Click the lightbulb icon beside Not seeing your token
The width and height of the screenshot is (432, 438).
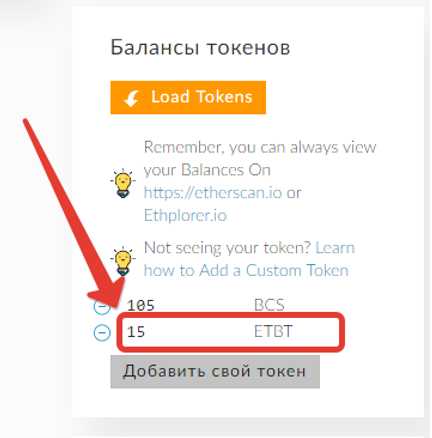click(x=123, y=261)
